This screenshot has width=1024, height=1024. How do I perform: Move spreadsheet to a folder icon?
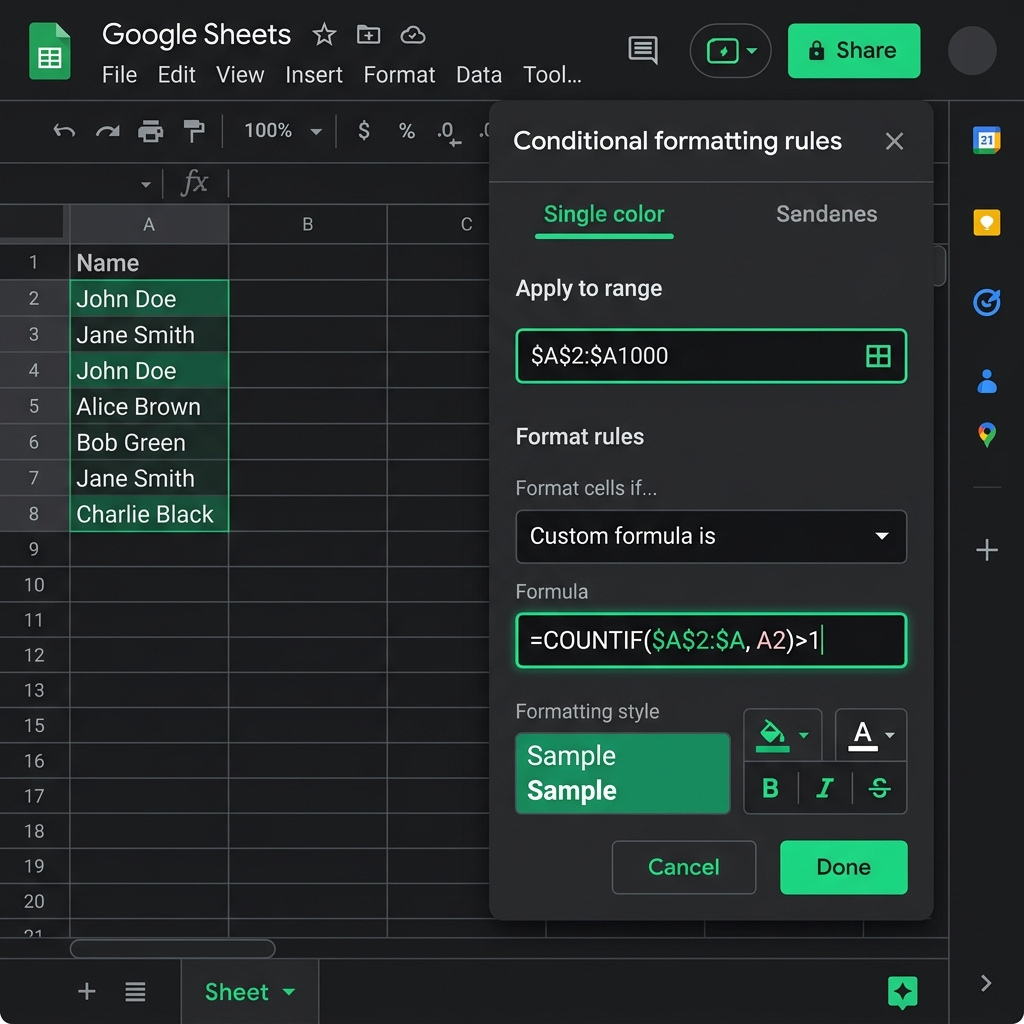tap(368, 35)
